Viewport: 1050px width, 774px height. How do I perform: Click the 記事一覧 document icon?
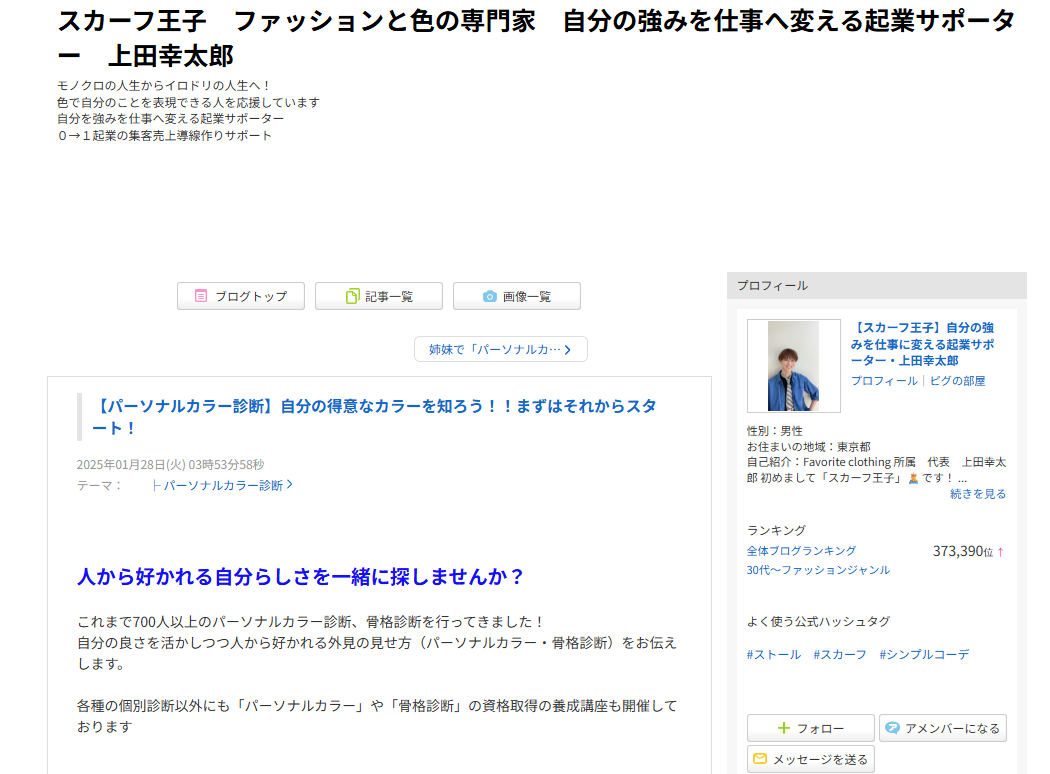tap(352, 296)
